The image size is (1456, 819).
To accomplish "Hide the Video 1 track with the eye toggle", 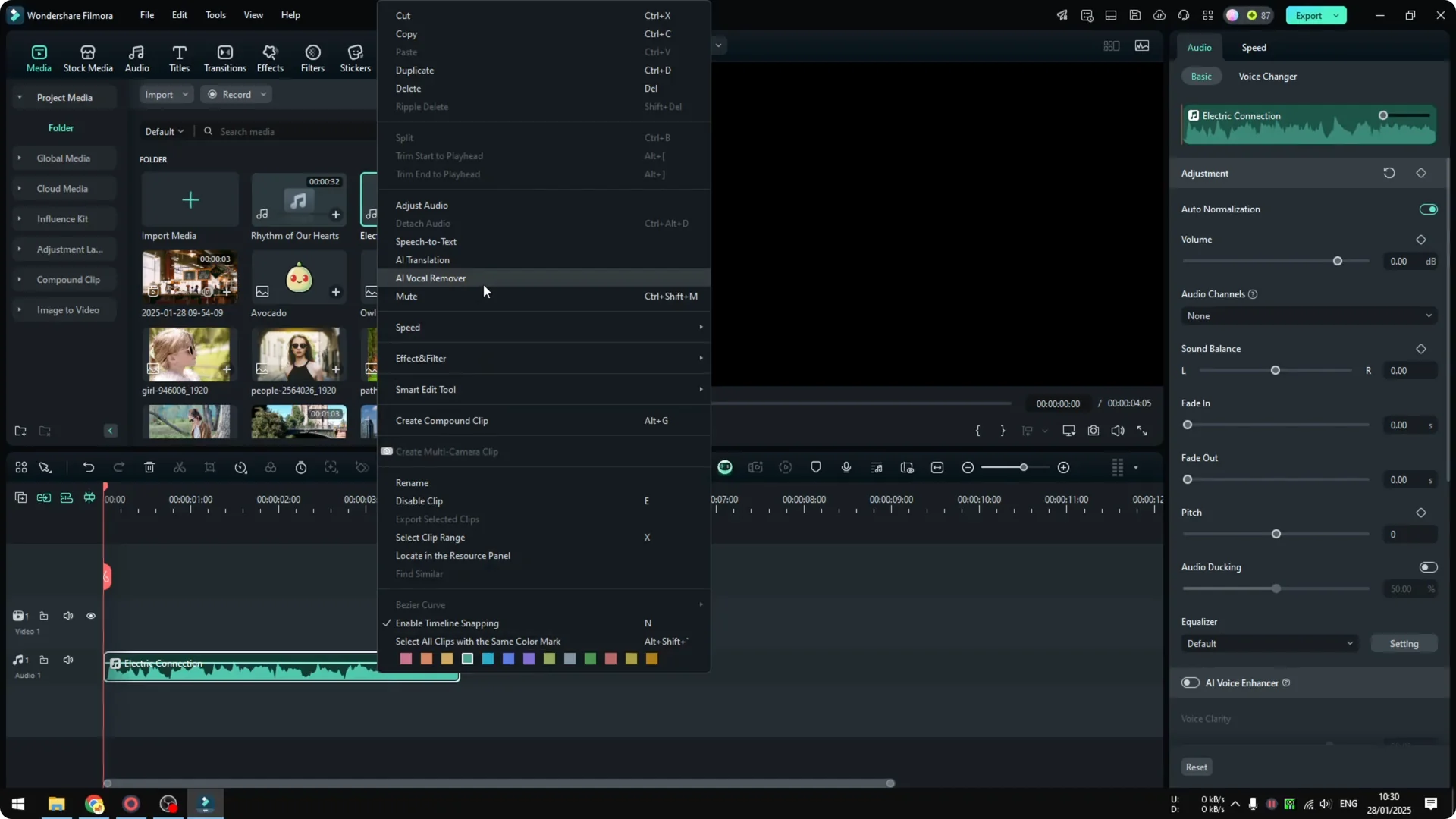I will [x=90, y=616].
